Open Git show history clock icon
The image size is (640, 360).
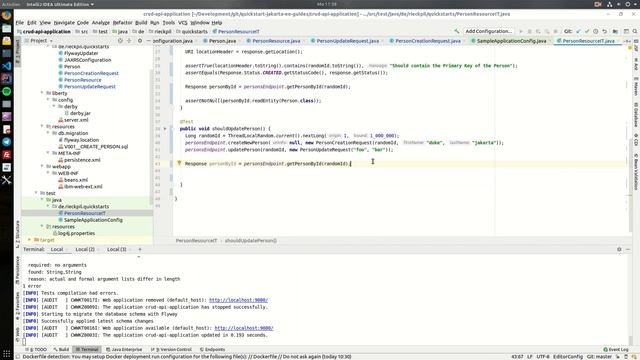pyautogui.click(x=596, y=31)
